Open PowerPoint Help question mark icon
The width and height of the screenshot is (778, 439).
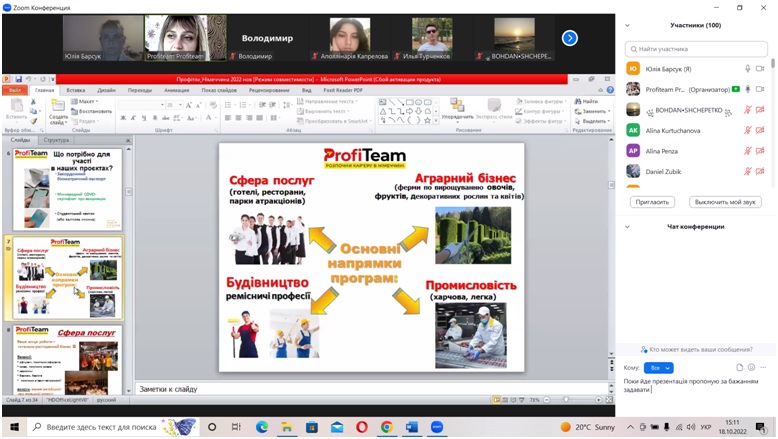610,90
